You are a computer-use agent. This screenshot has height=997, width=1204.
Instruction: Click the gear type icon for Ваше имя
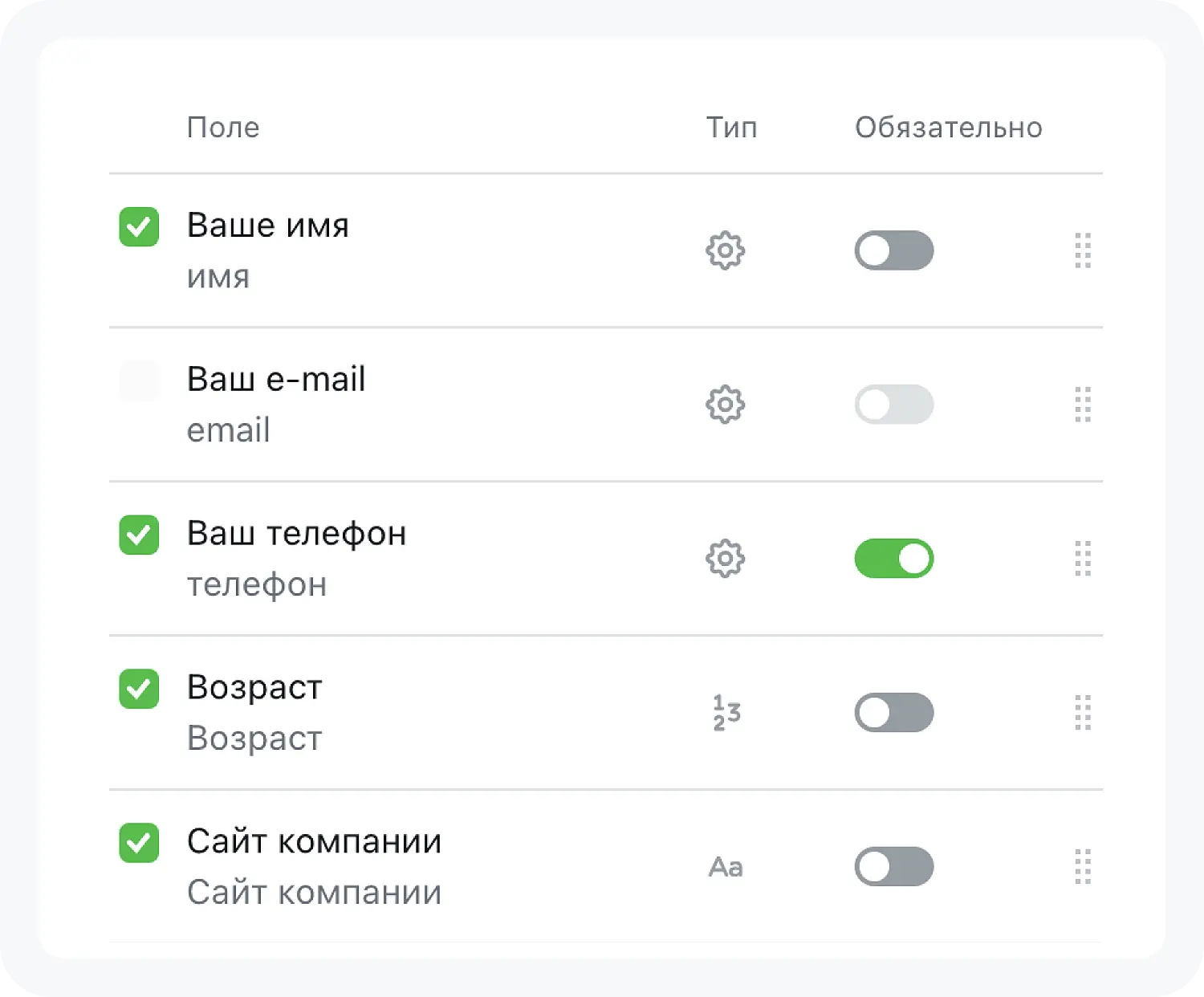click(725, 250)
